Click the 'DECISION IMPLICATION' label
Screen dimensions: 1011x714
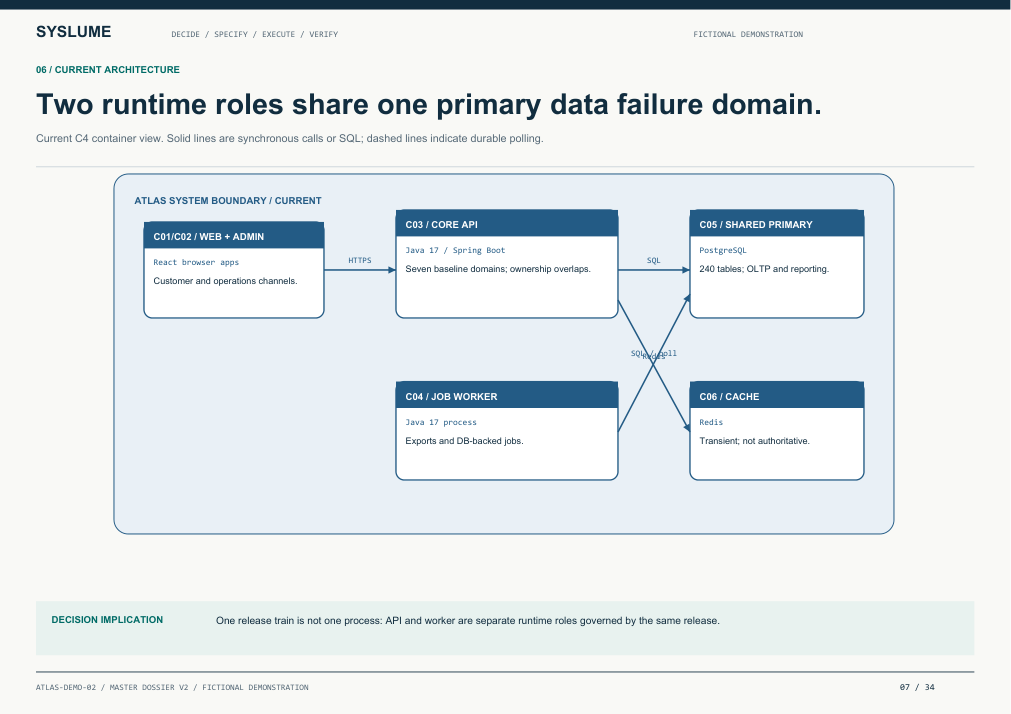pos(107,620)
